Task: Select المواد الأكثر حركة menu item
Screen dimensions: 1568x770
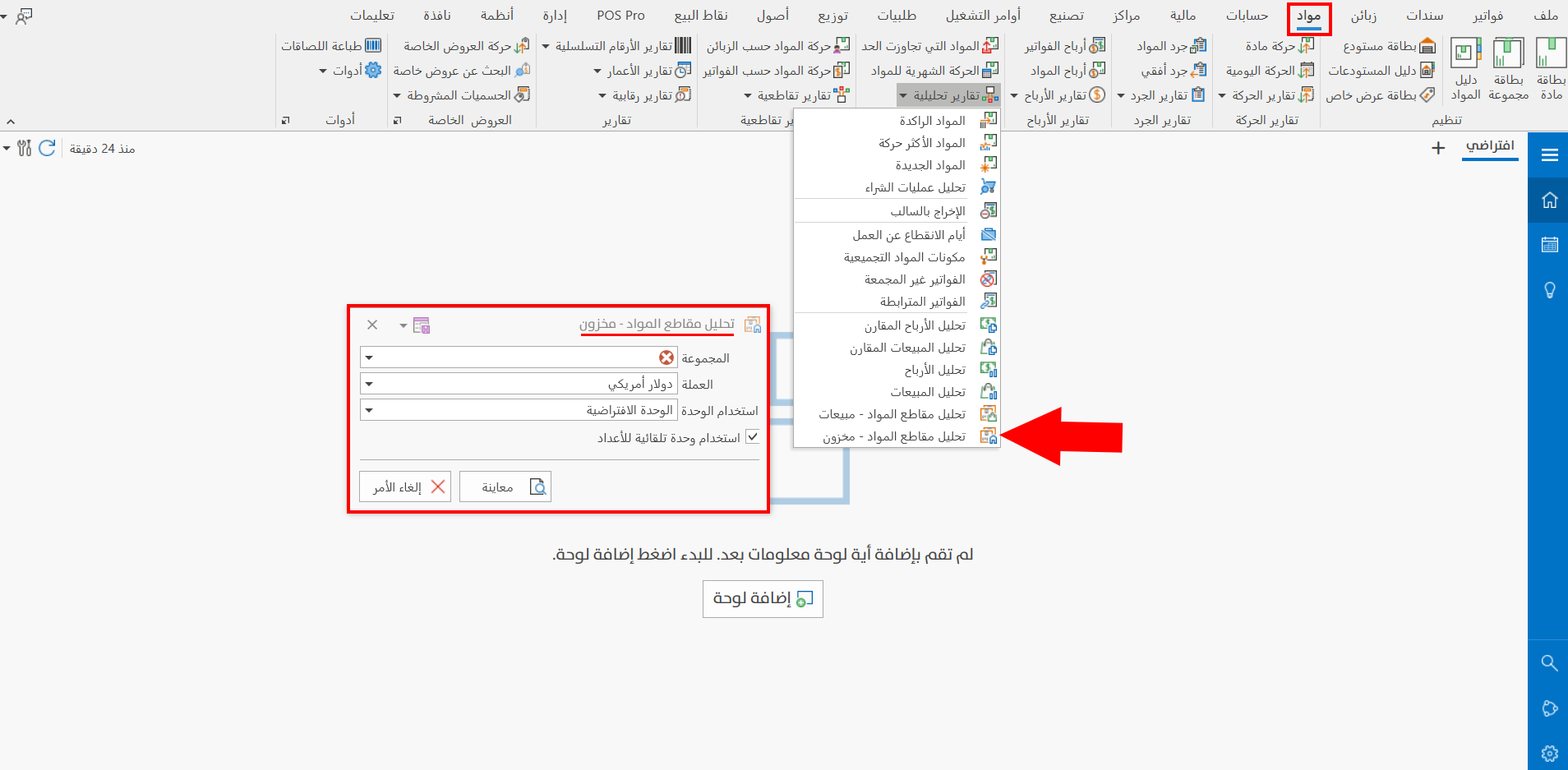Action: (x=897, y=143)
